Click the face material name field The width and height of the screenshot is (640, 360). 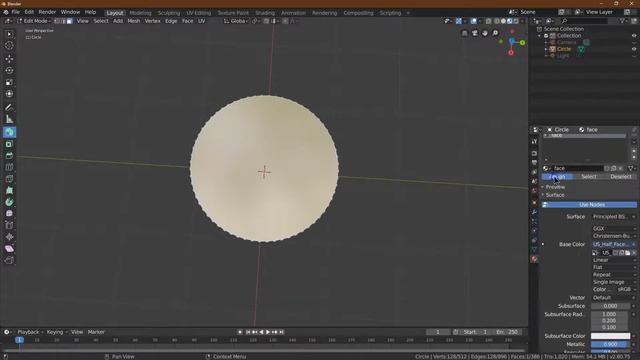pyautogui.click(x=577, y=168)
